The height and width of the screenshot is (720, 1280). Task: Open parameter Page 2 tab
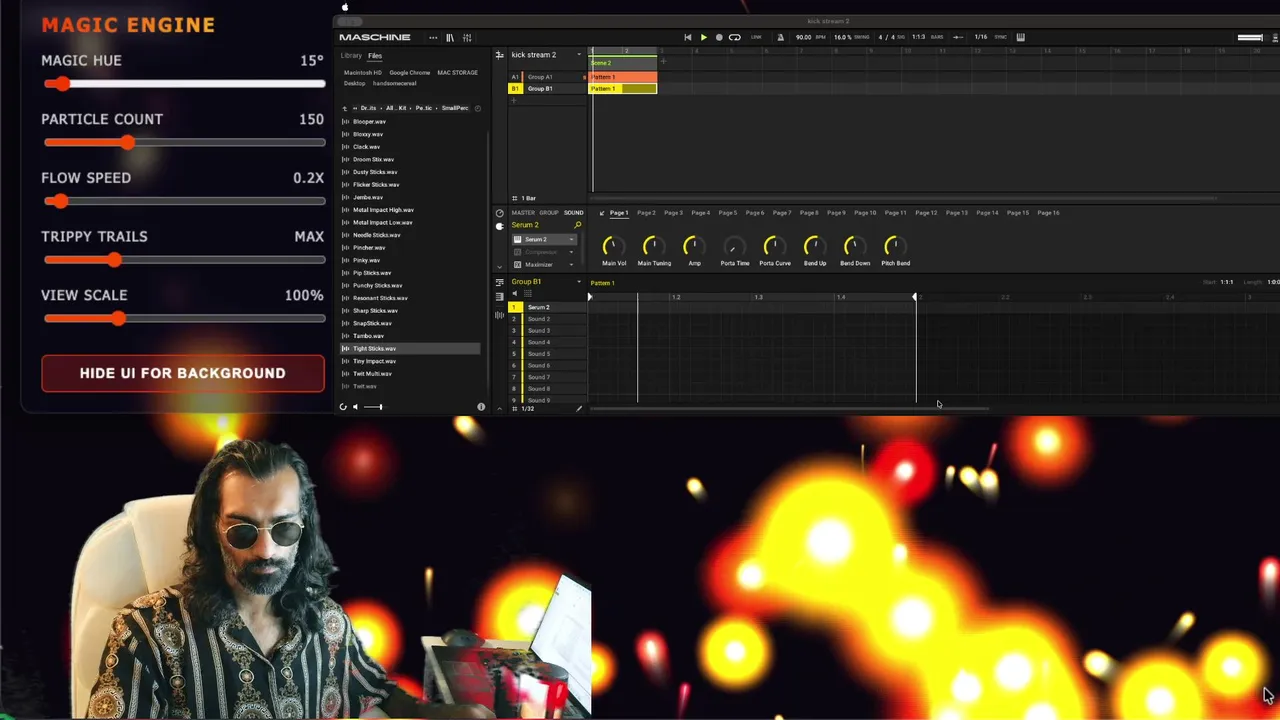646,213
